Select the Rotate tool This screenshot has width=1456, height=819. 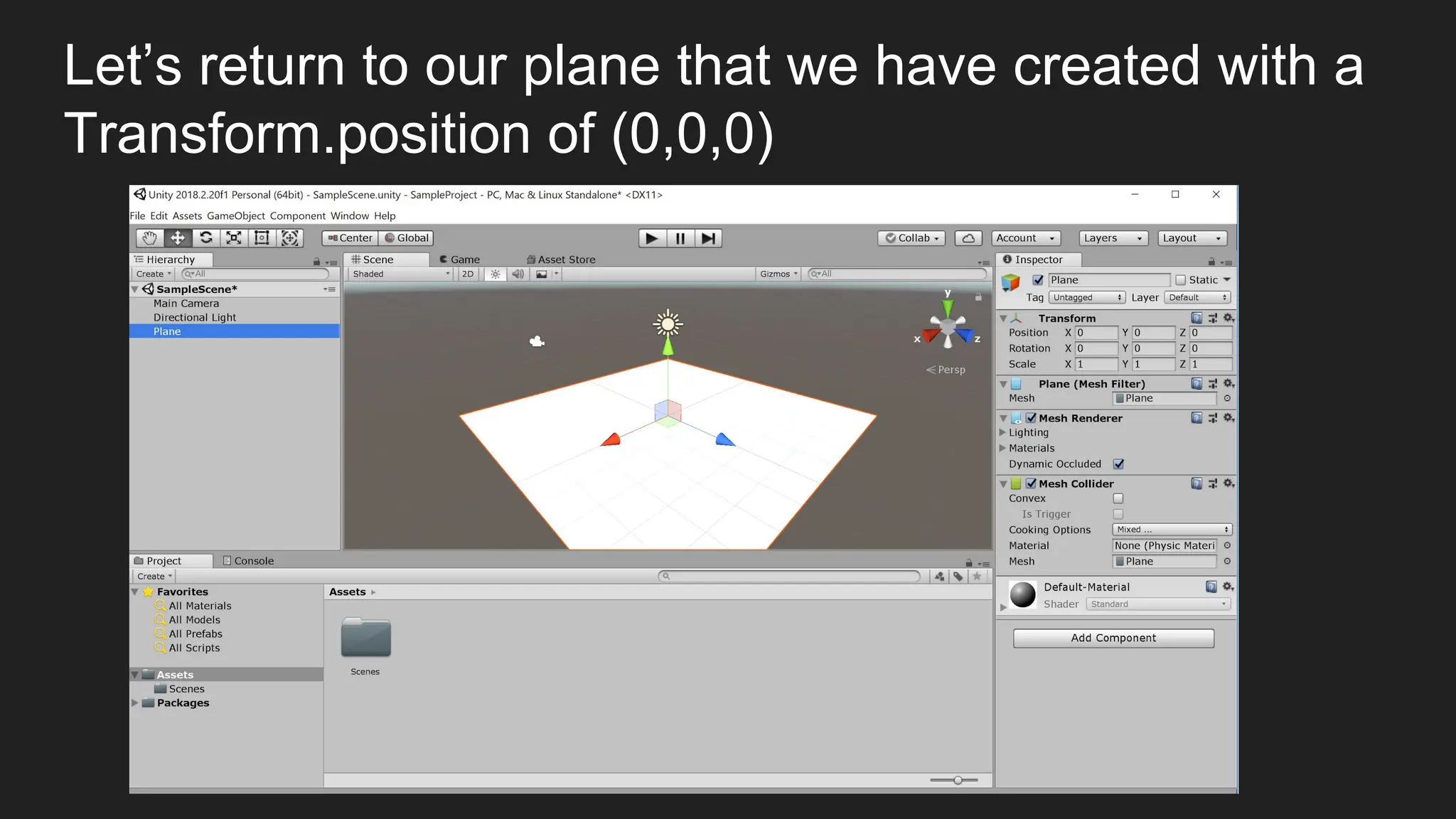(205, 238)
